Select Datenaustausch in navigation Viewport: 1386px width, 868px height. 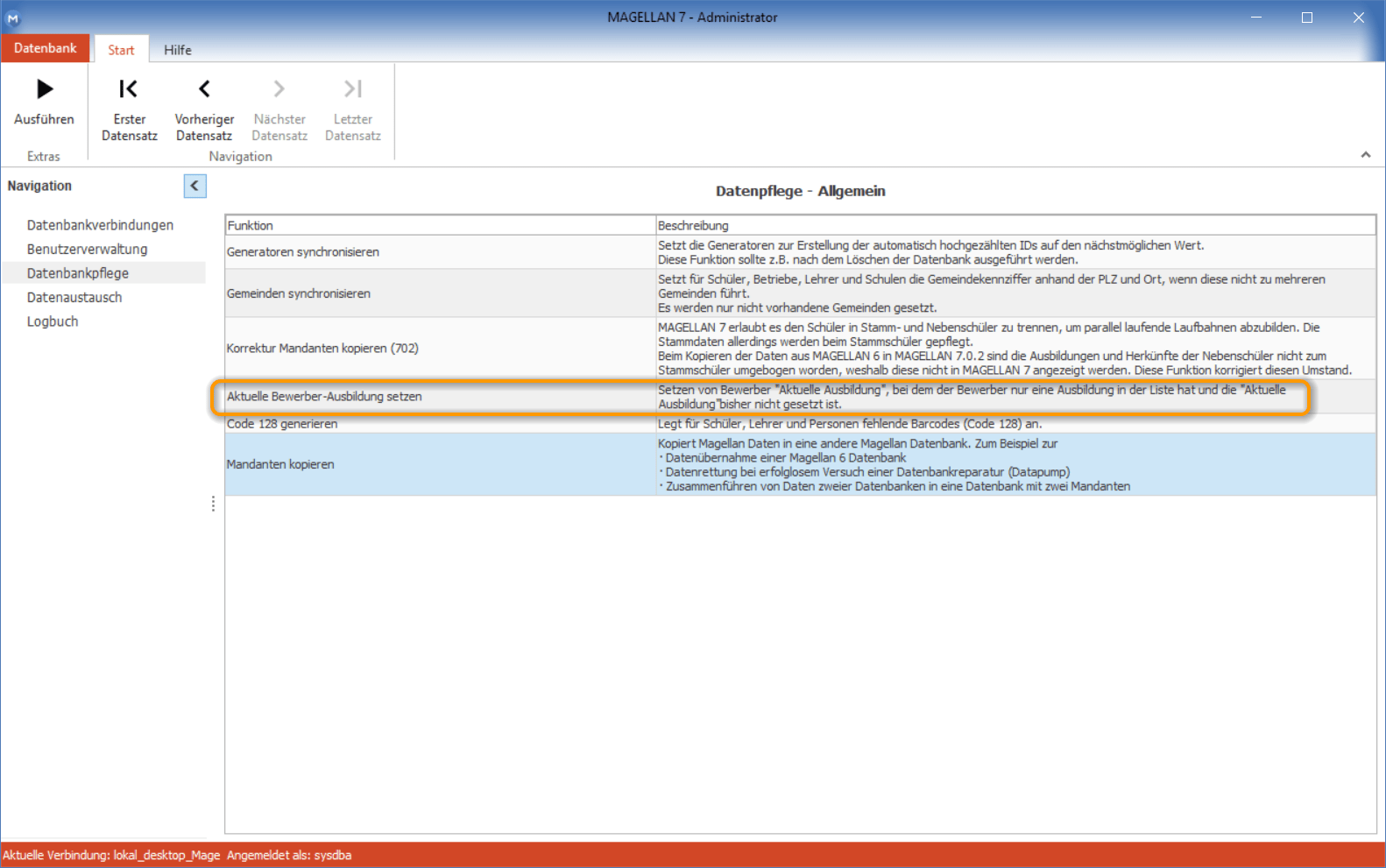(x=74, y=297)
